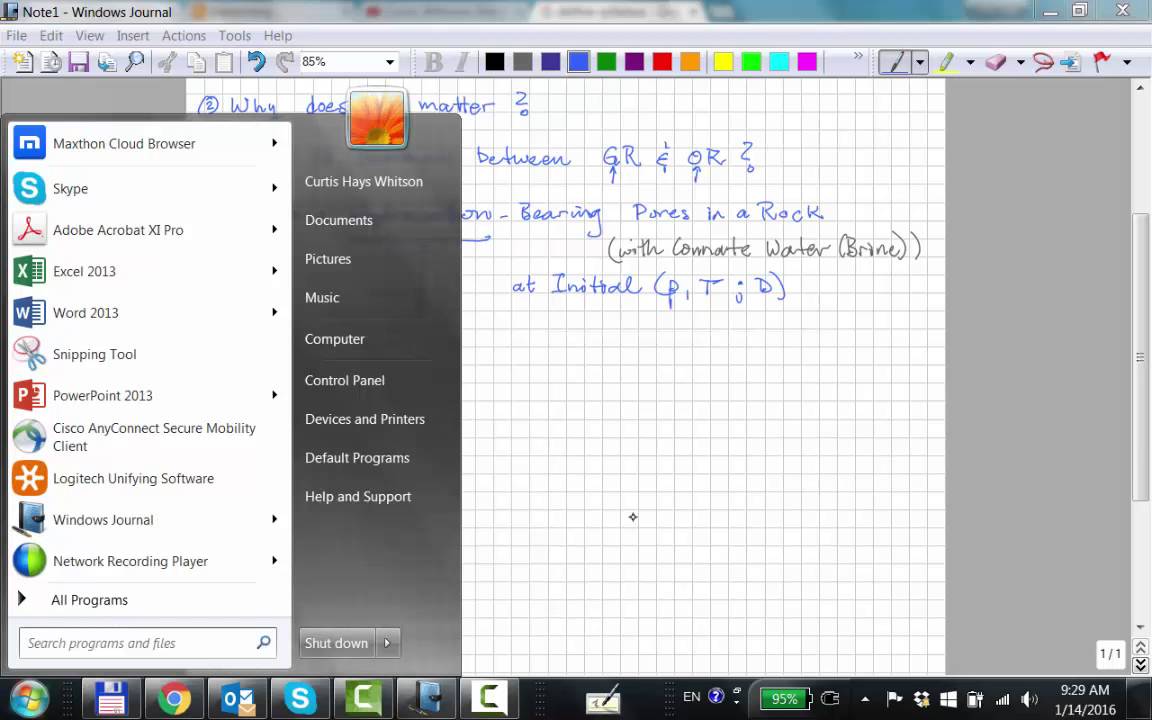This screenshot has height=720, width=1152.
Task: Pick the red ink color swatch
Action: pyautogui.click(x=662, y=62)
